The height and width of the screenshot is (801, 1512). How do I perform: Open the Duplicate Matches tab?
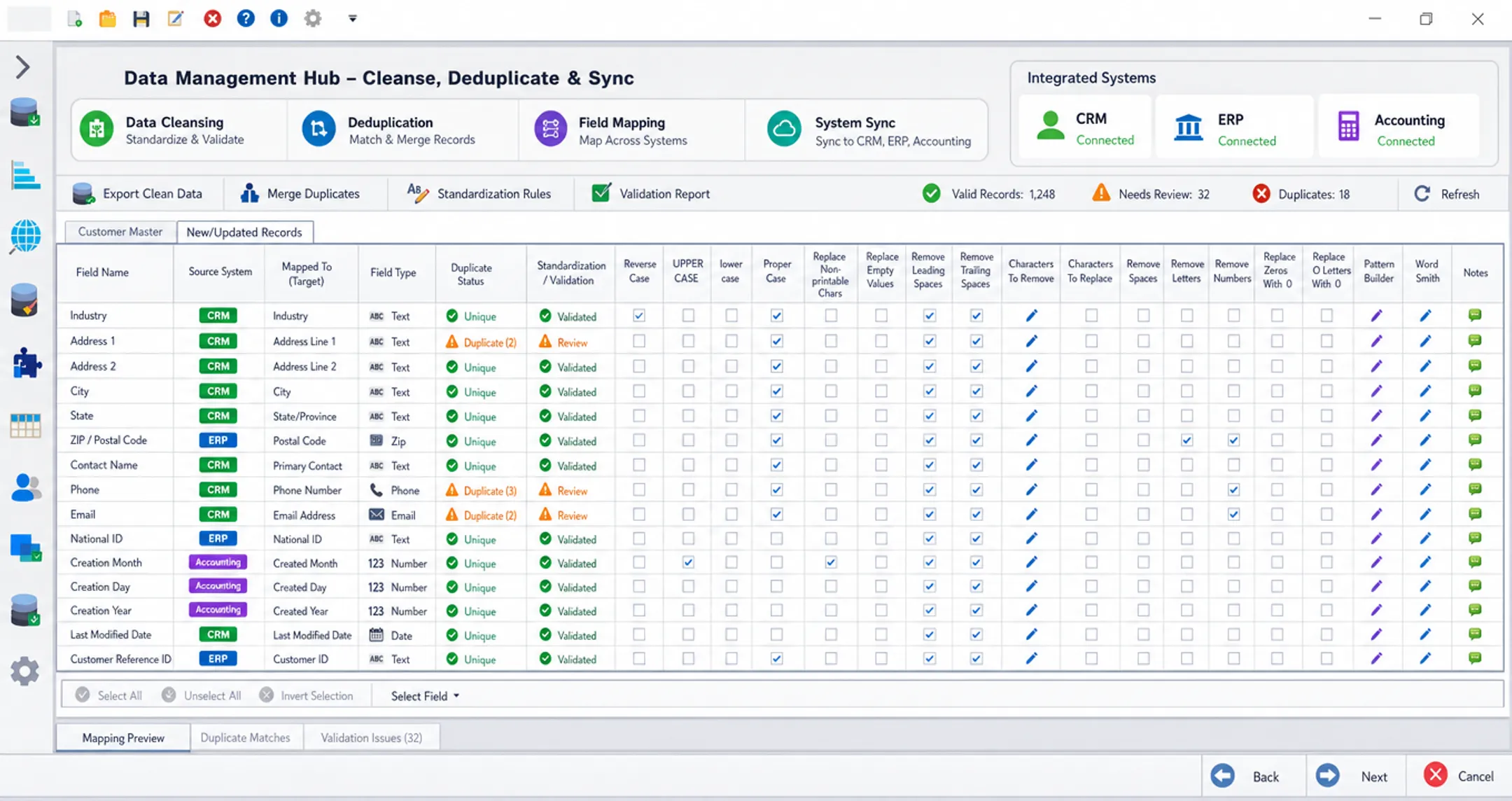245,738
